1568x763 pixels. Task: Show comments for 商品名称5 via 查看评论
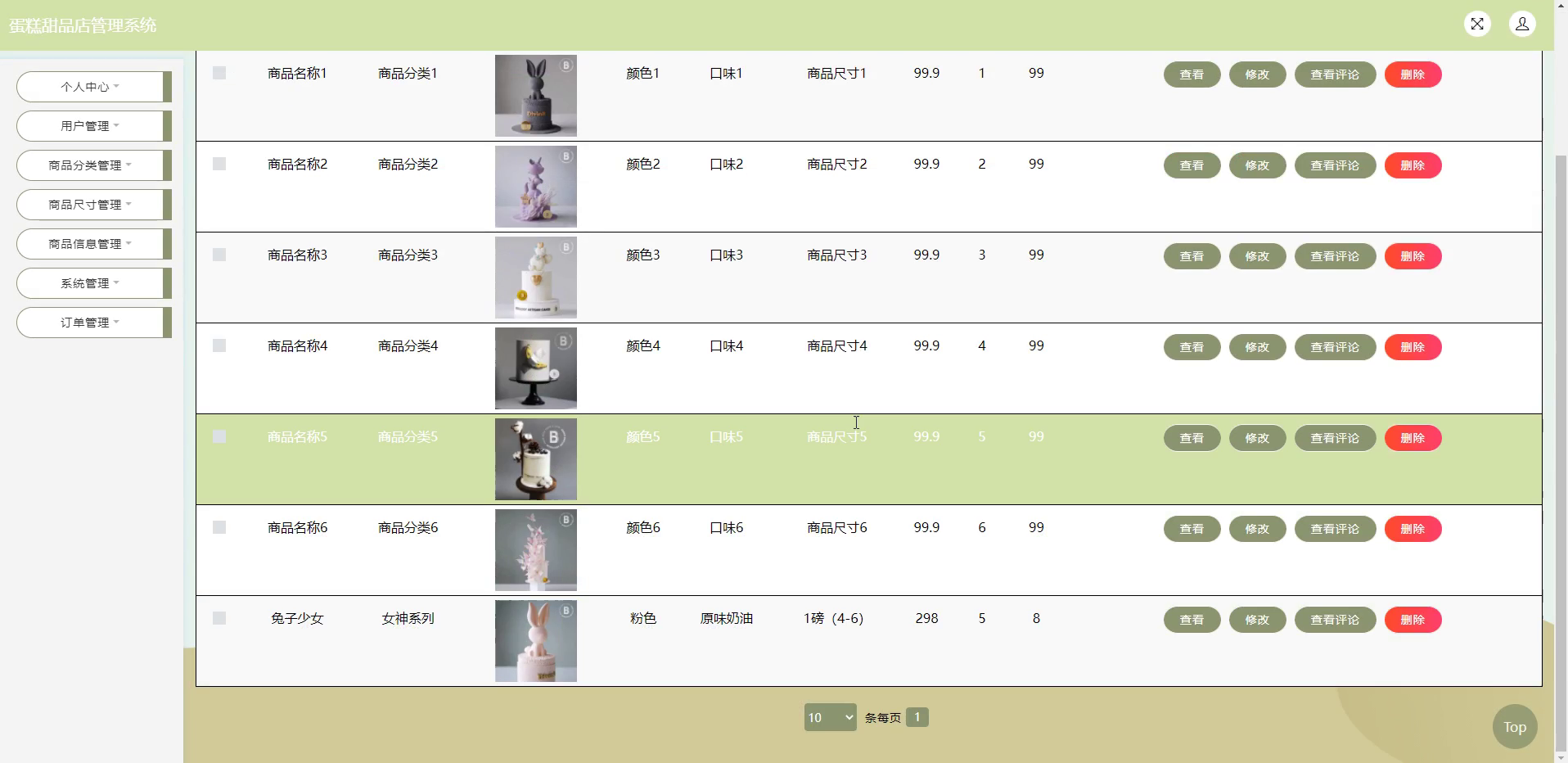(1336, 438)
